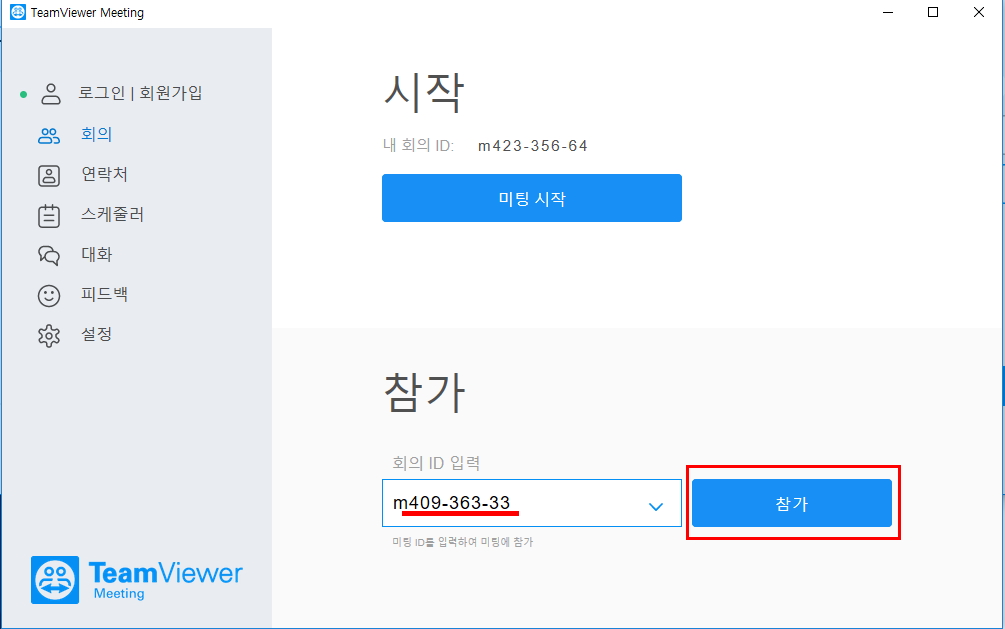
Task: Expand the meeting ID dropdown arrow
Action: coord(655,507)
